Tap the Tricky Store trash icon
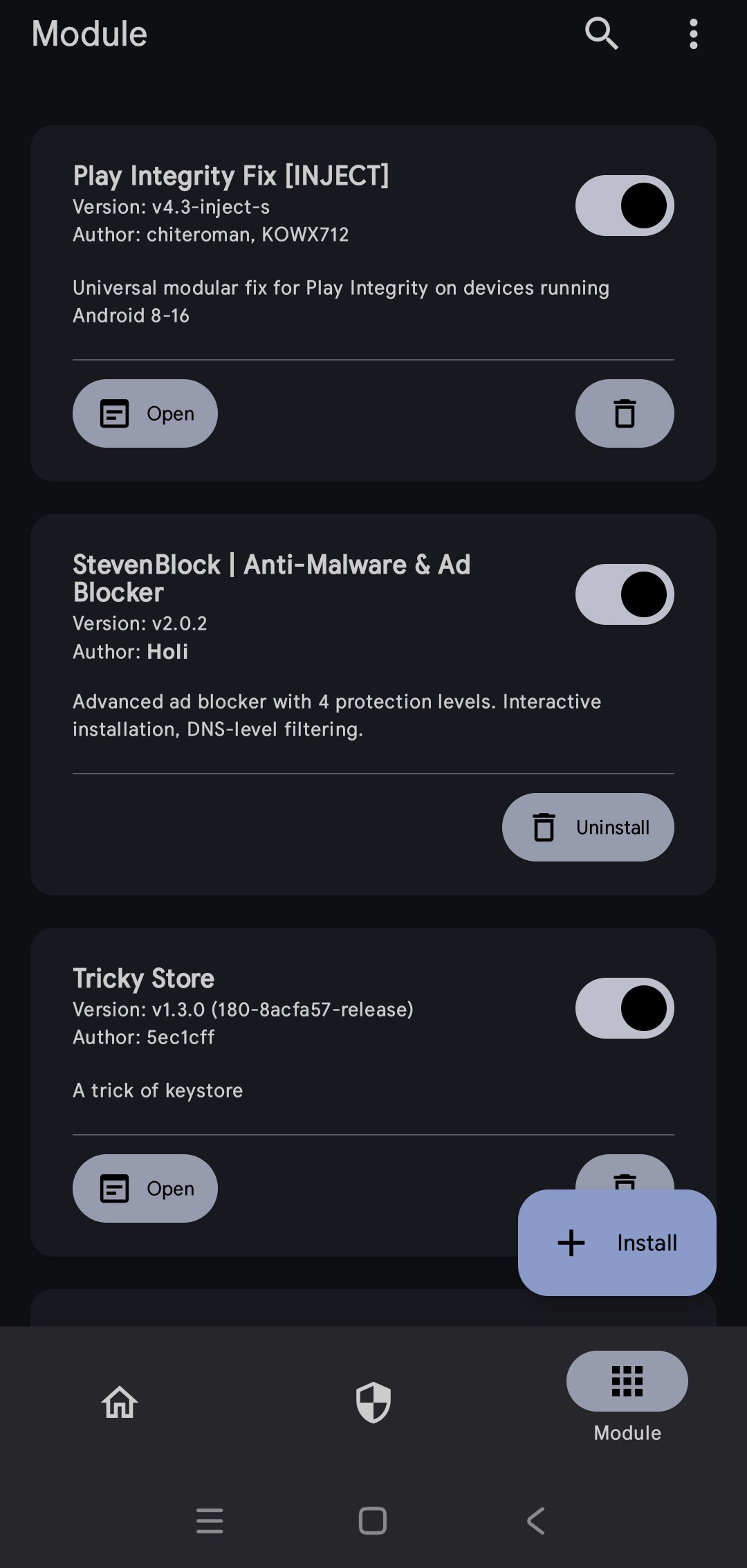The height and width of the screenshot is (1568, 747). click(x=624, y=1174)
